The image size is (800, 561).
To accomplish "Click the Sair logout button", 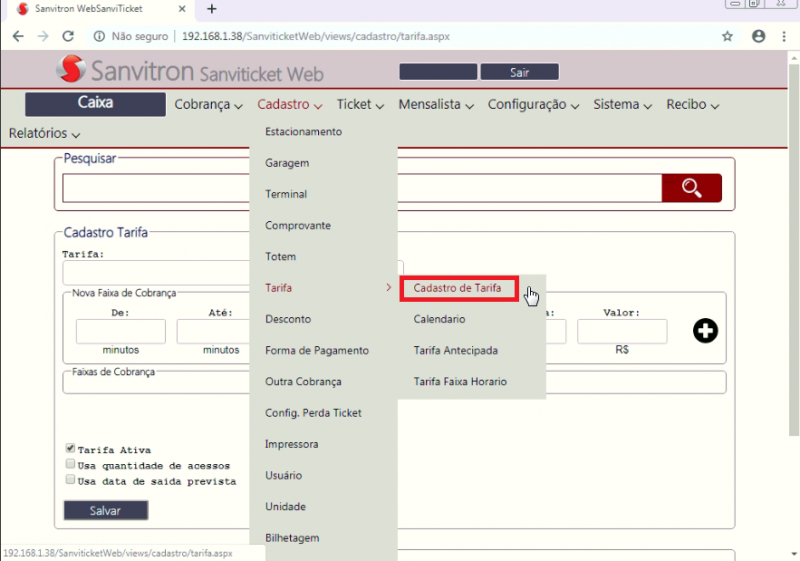I will 519,72.
